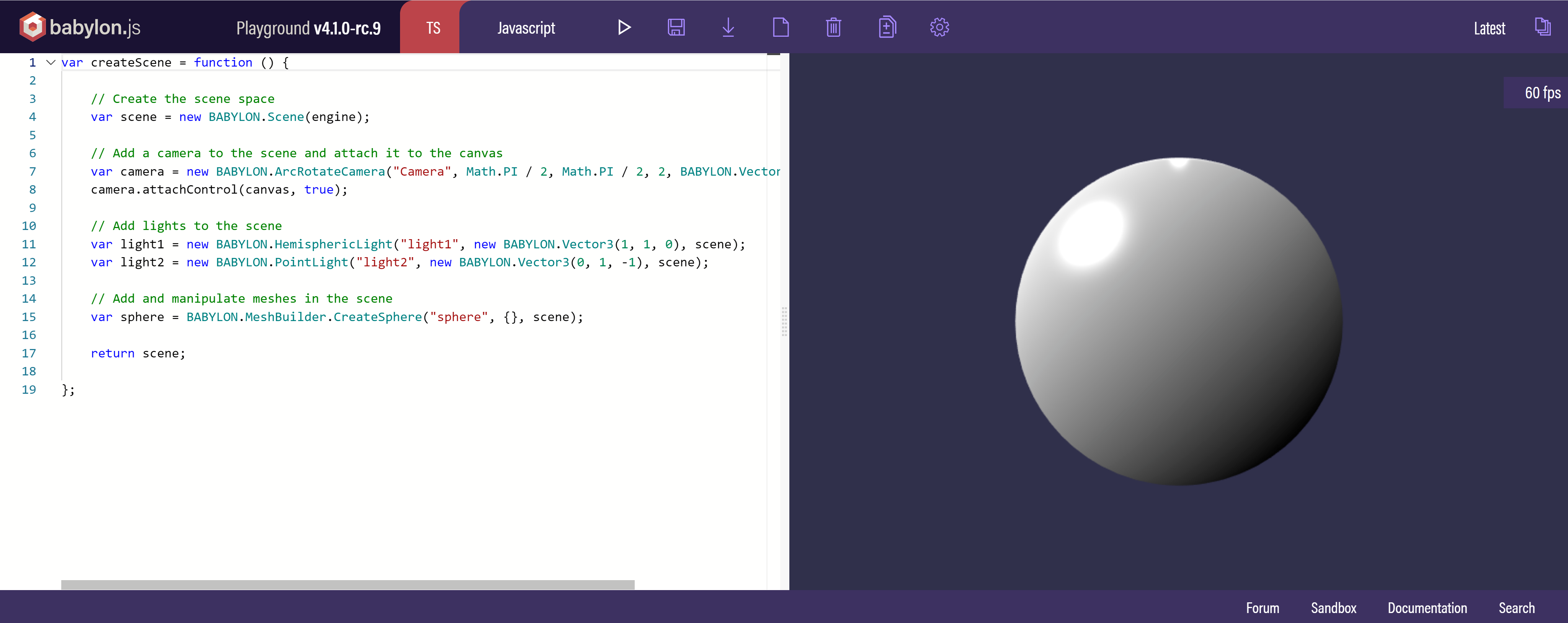Click the babylon.js logo
The image size is (1568, 623).
[80, 28]
